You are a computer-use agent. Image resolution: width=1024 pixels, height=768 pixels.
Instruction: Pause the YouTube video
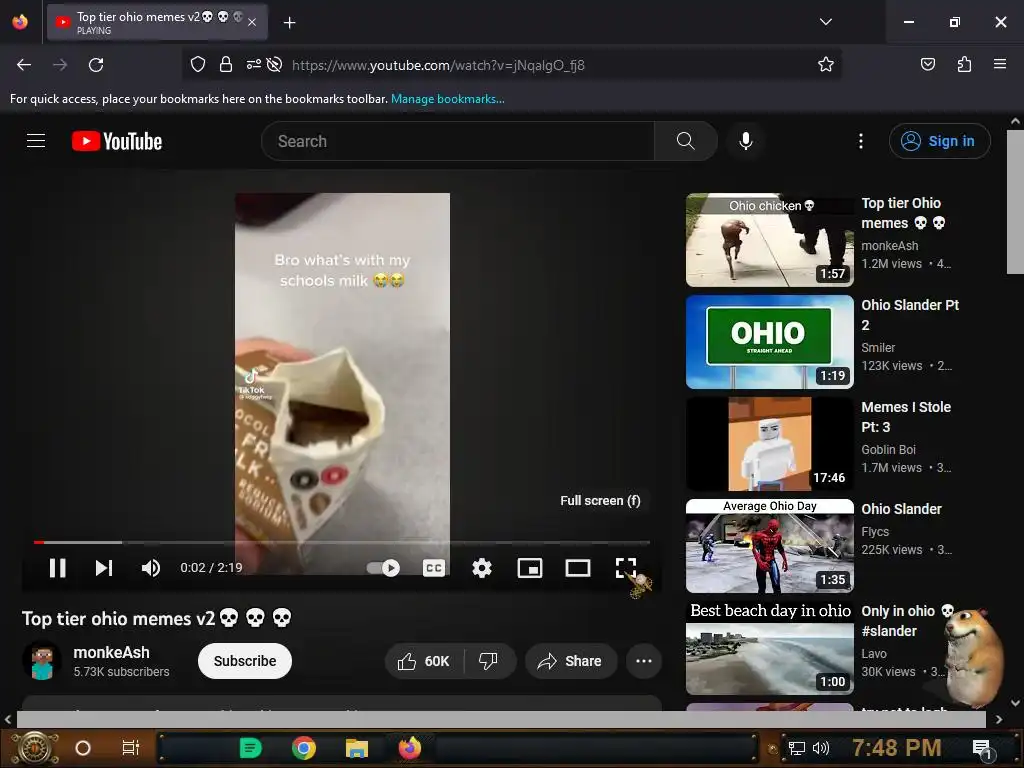coord(57,568)
